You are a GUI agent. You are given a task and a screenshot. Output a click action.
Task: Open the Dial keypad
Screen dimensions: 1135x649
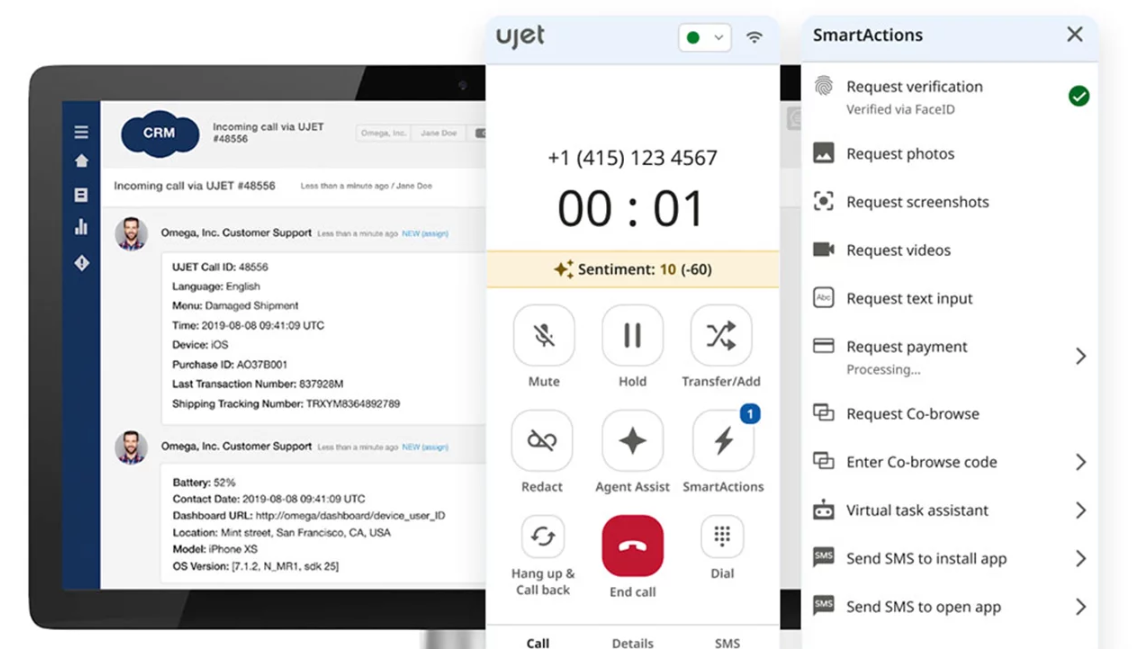point(722,536)
